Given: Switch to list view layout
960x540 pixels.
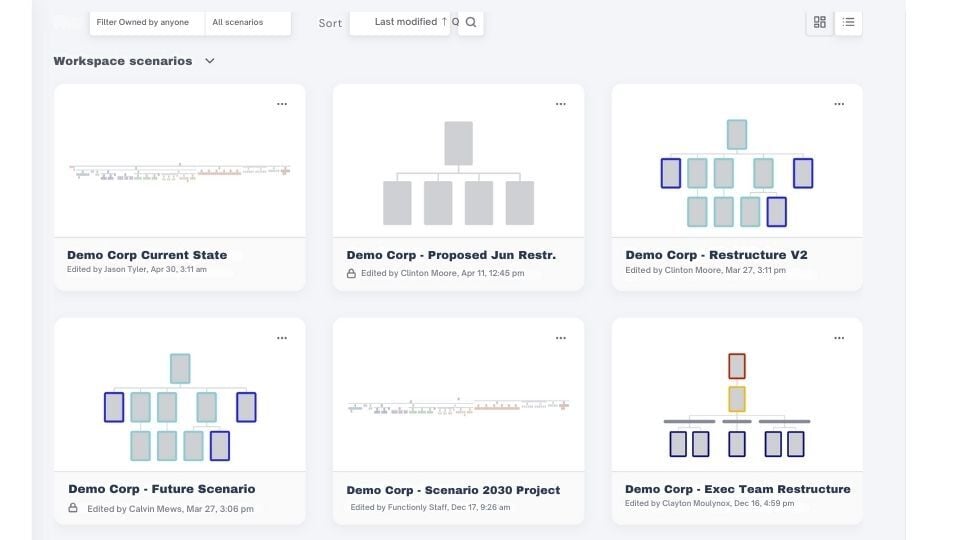Looking at the screenshot, I should pyautogui.click(x=848, y=22).
